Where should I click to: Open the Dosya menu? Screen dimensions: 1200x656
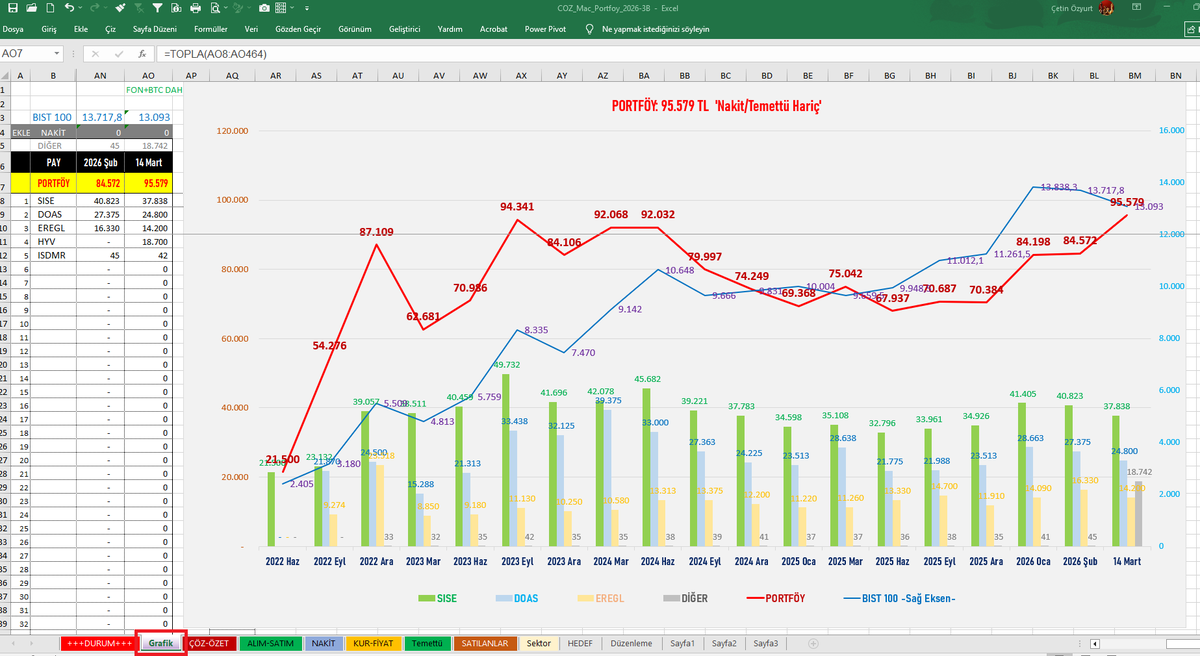coord(13,30)
